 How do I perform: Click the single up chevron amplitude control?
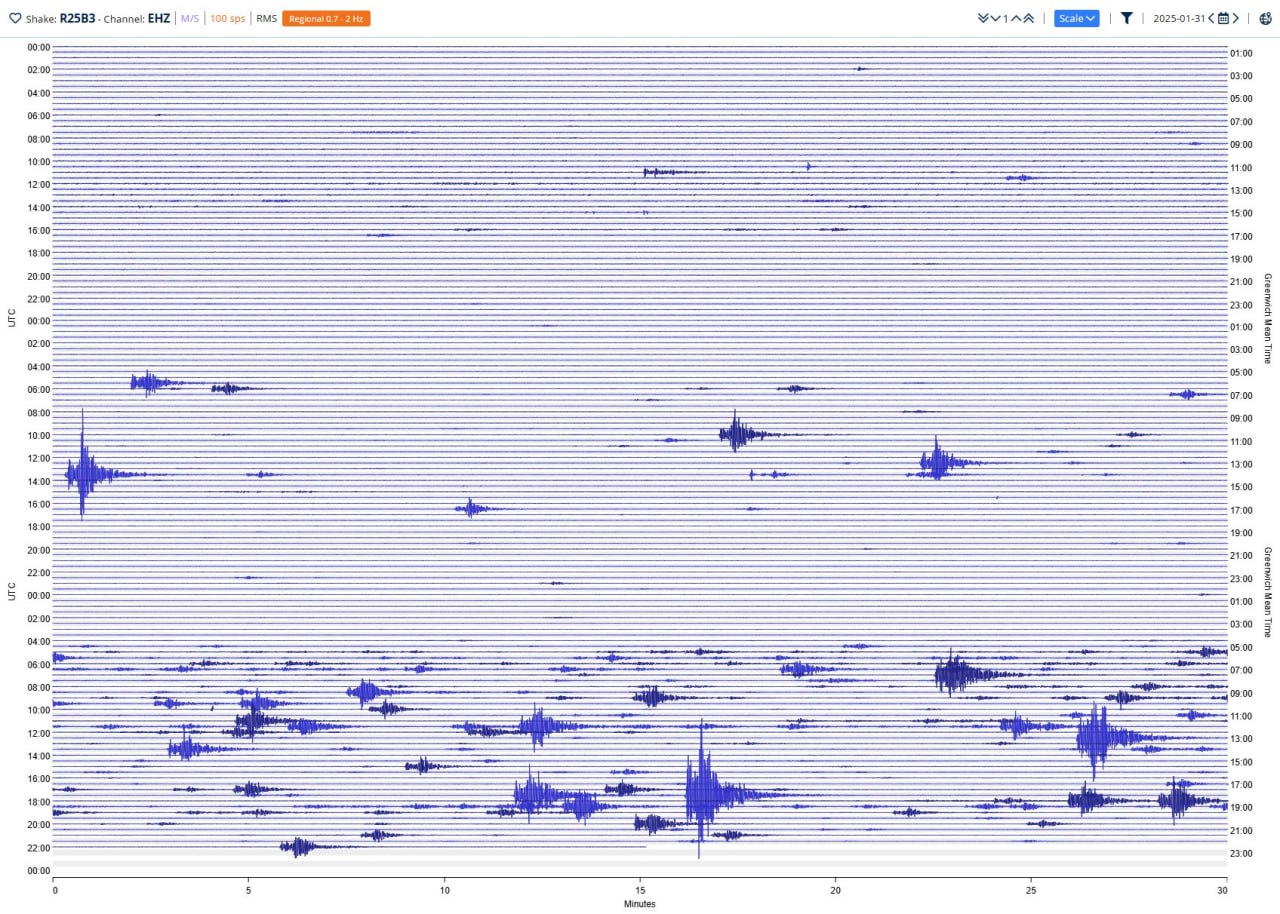(1016, 18)
